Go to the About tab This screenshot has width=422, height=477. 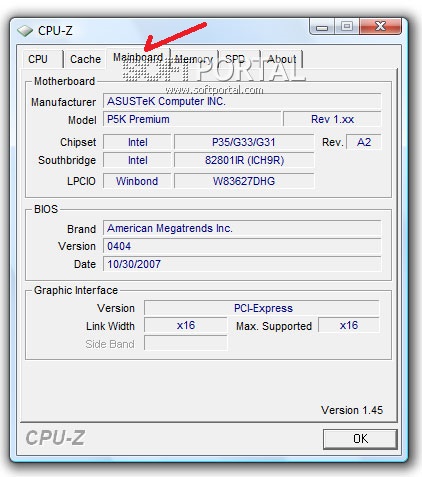(x=282, y=59)
